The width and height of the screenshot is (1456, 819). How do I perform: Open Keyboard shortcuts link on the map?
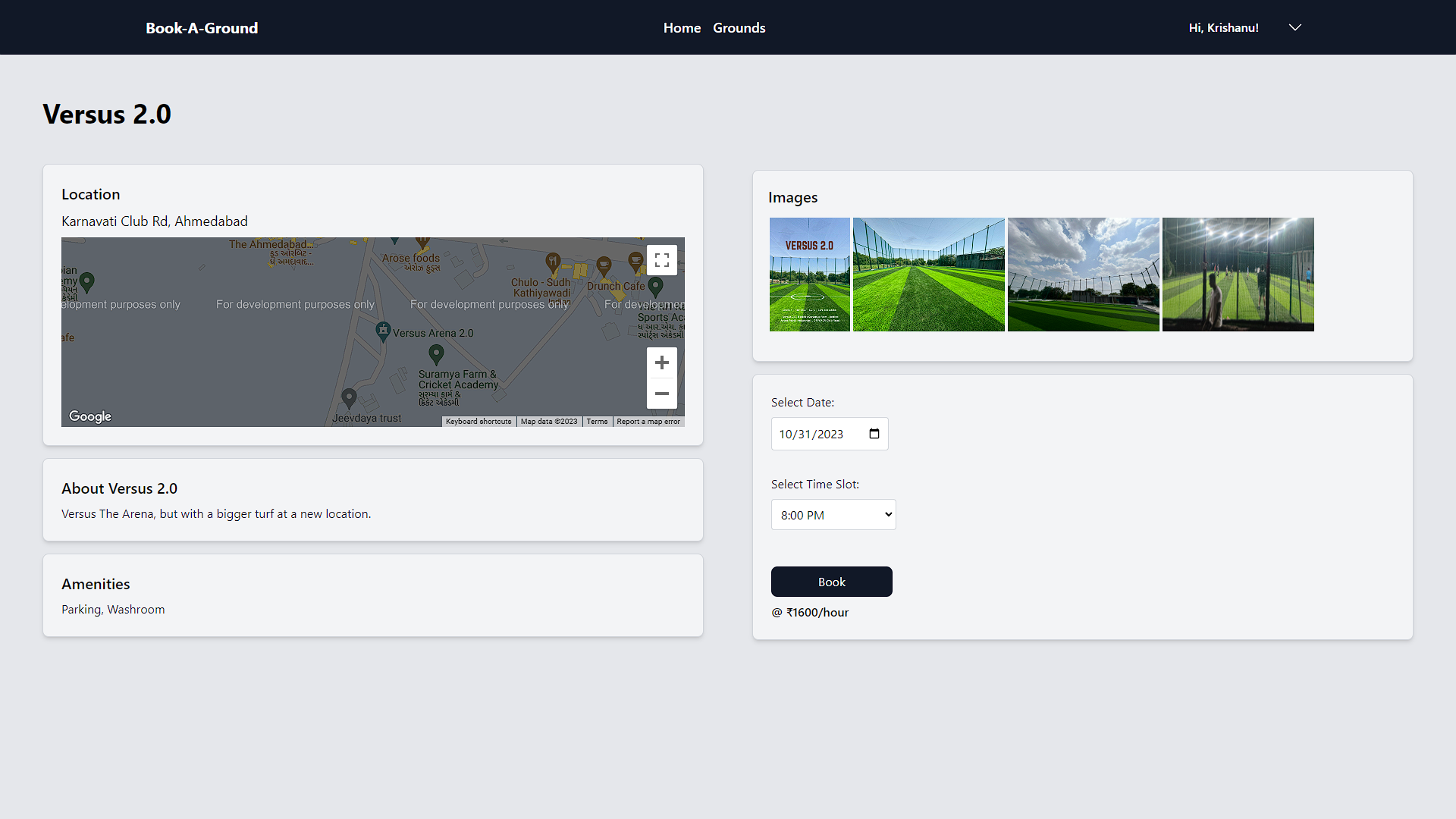[x=478, y=421]
